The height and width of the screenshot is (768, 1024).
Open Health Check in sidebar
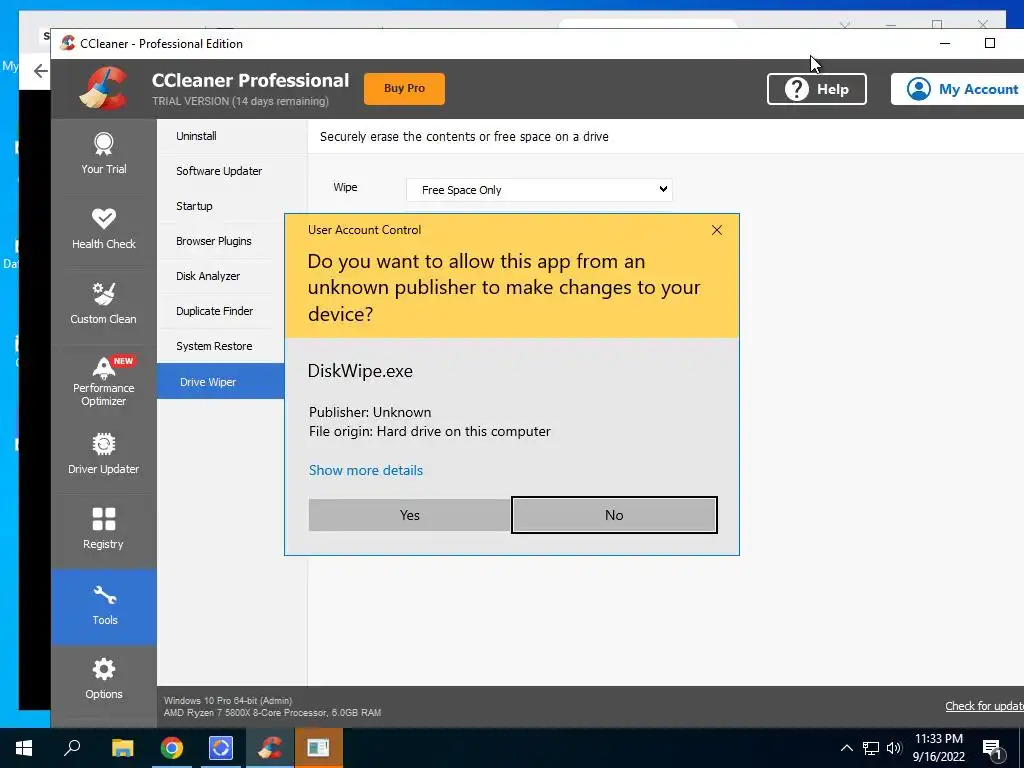coord(104,231)
